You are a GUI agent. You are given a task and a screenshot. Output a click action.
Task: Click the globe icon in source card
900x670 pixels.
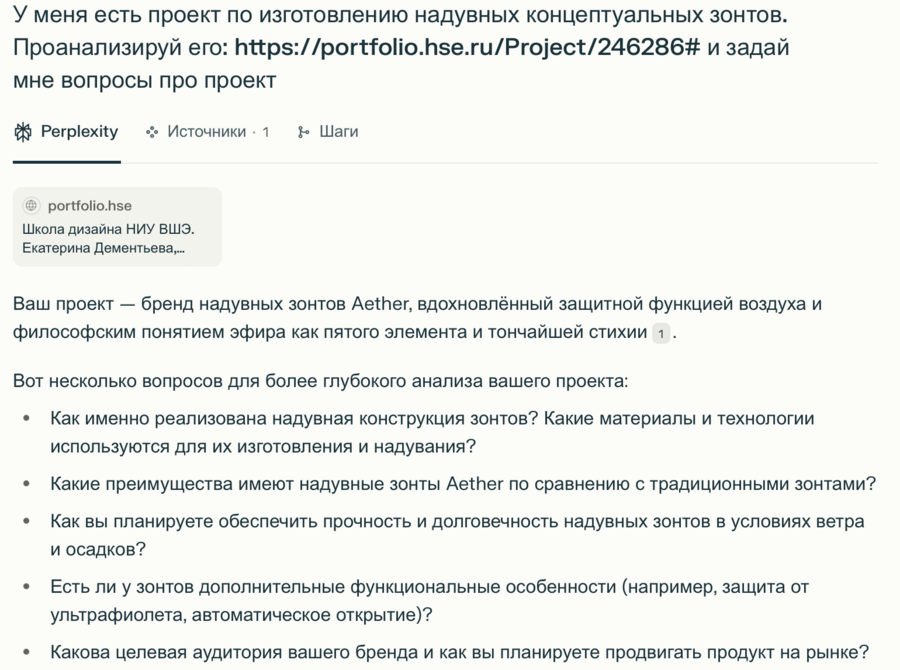coord(31,206)
